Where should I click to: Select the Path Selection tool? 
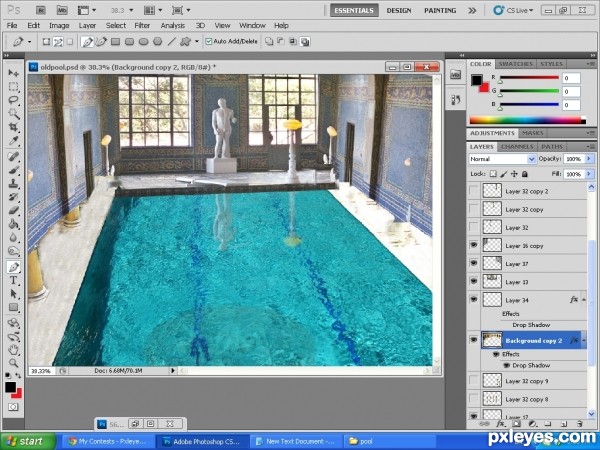coord(13,294)
